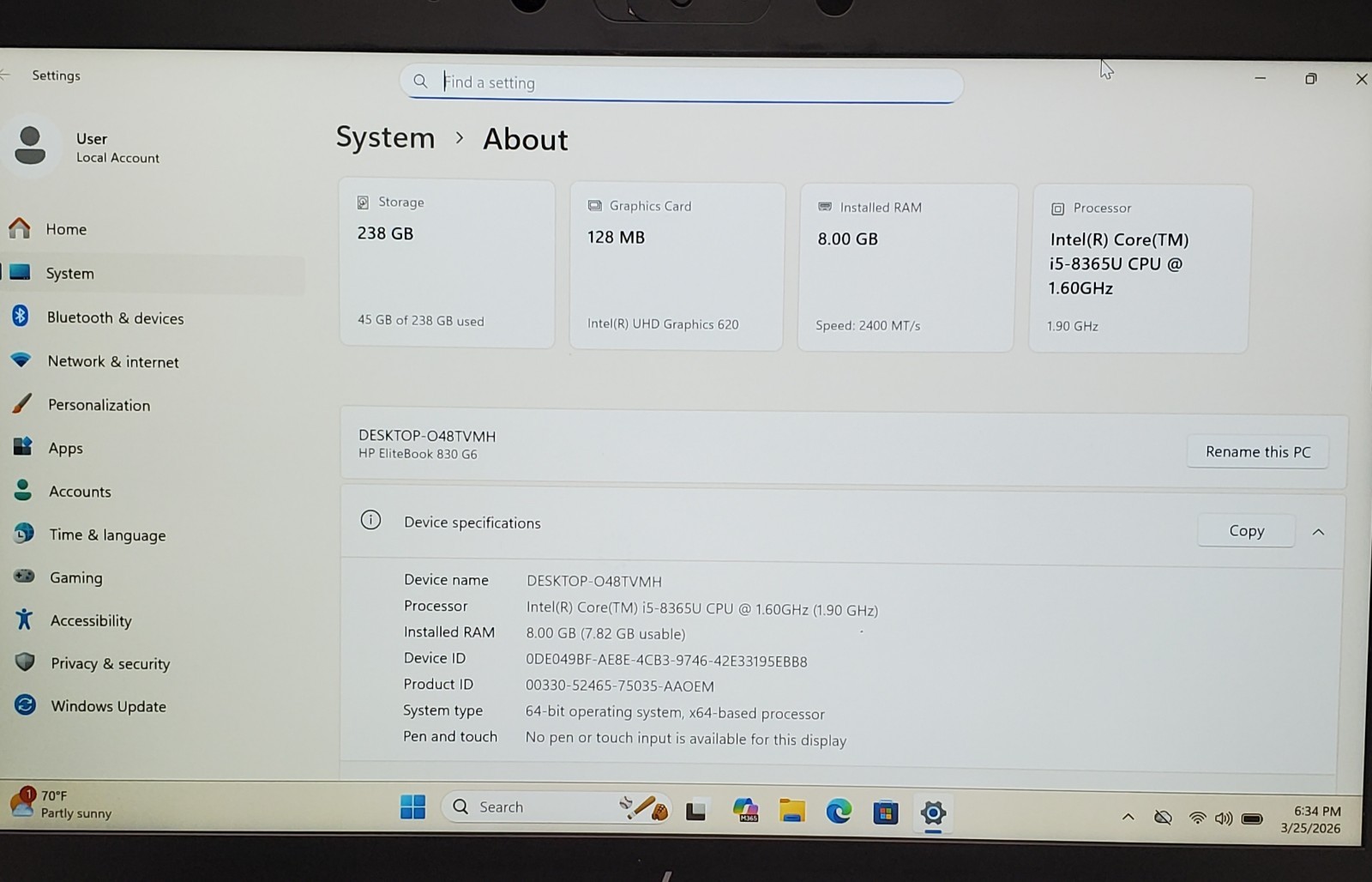Click System in the breadcrumb
The image size is (1372, 882).
(x=386, y=138)
